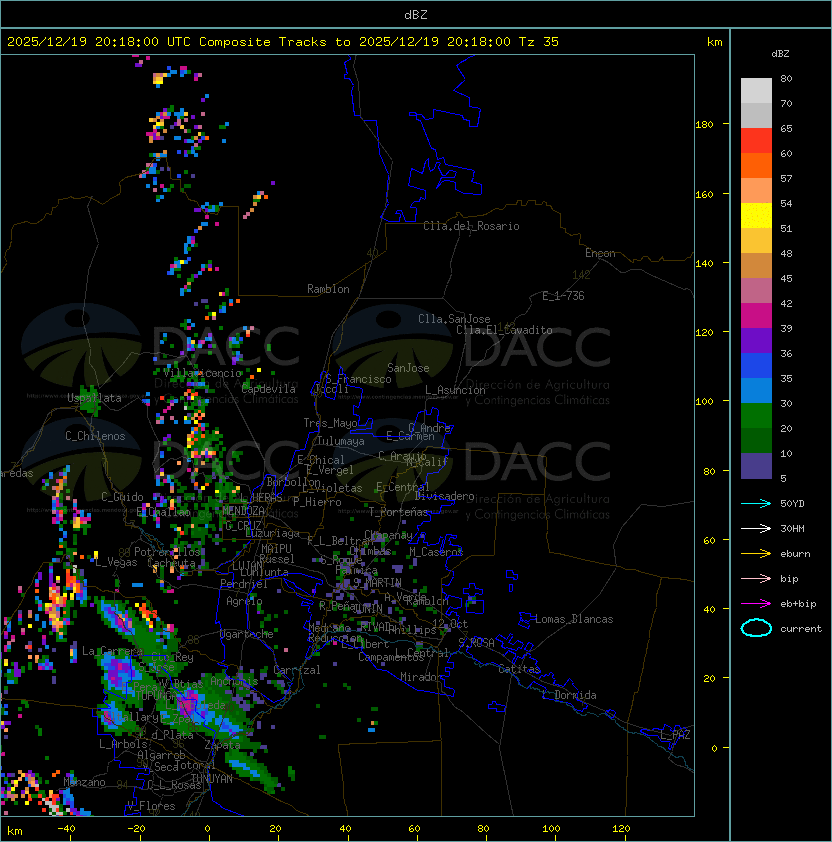
Task: Click the dark purple 10 dBZ swatch
Action: click(756, 466)
